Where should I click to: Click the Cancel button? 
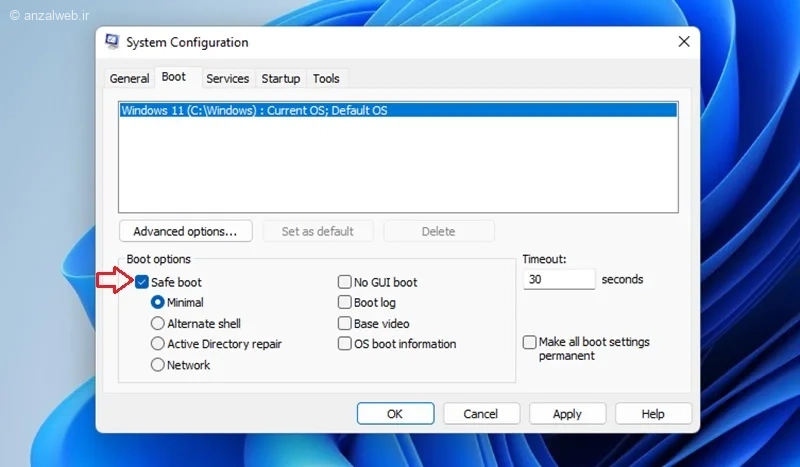pos(481,413)
